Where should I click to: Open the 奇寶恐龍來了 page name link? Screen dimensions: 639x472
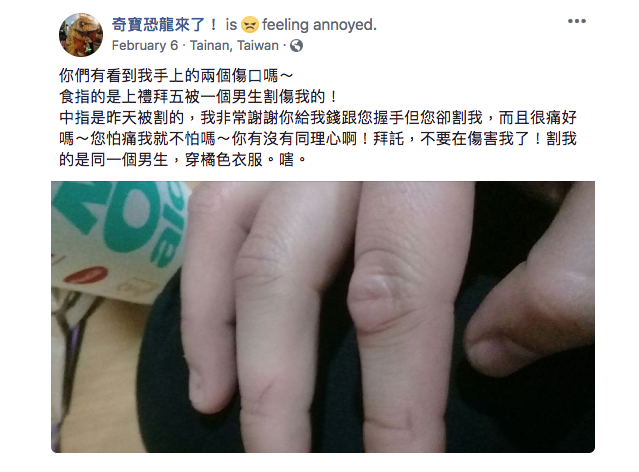click(165, 25)
